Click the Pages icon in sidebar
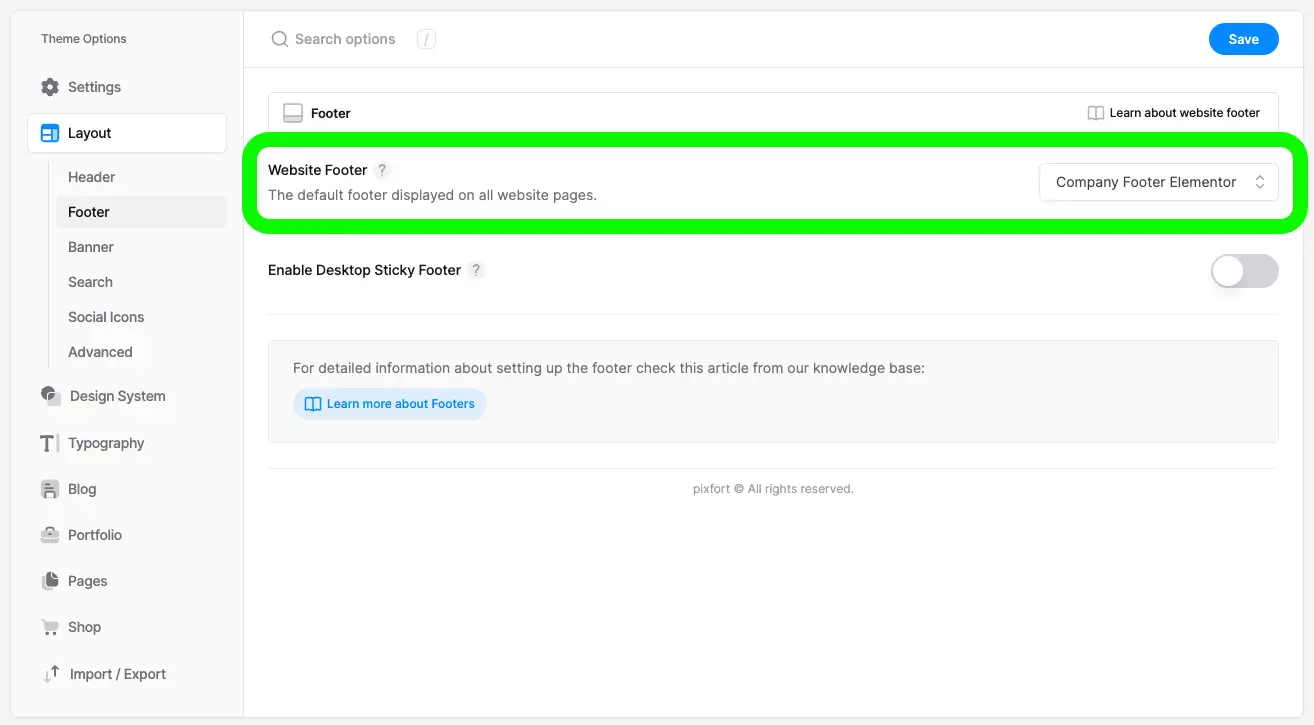The height and width of the screenshot is (725, 1314). click(x=50, y=581)
